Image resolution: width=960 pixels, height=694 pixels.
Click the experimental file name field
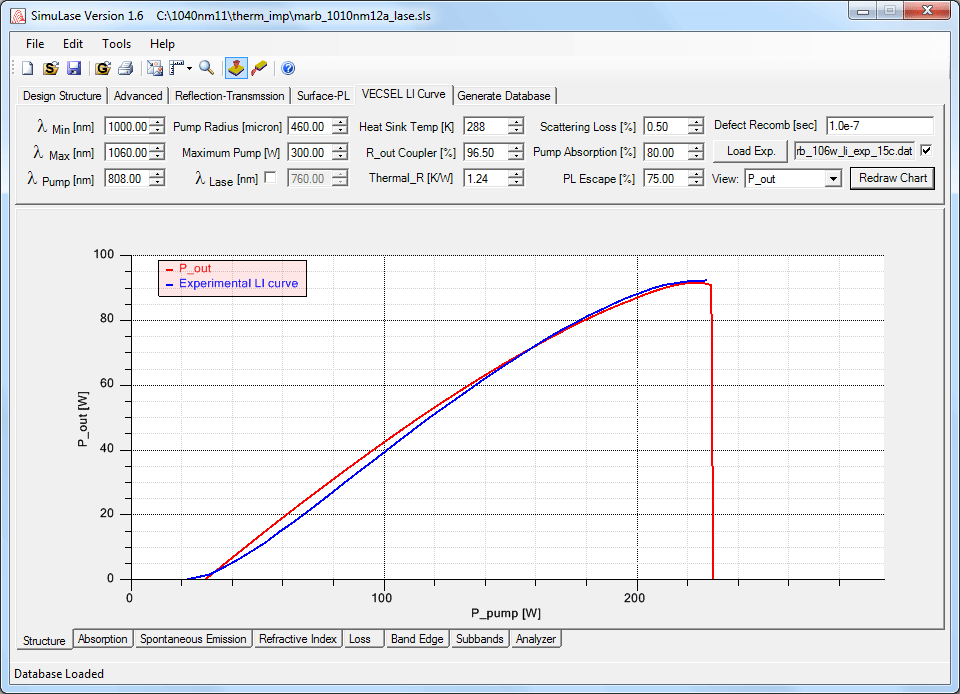[x=855, y=151]
